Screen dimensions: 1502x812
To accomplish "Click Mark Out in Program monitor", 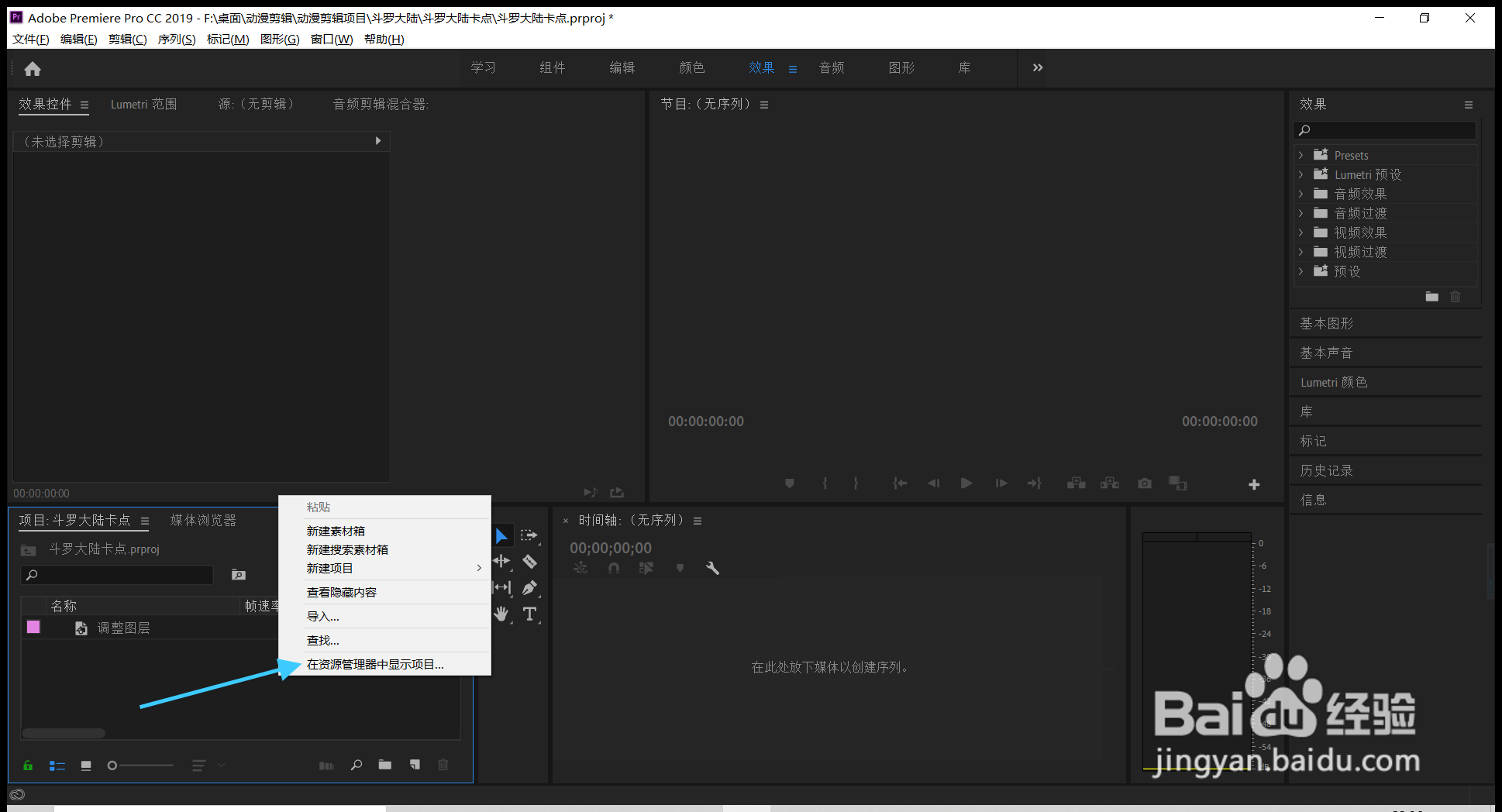I will 856,483.
